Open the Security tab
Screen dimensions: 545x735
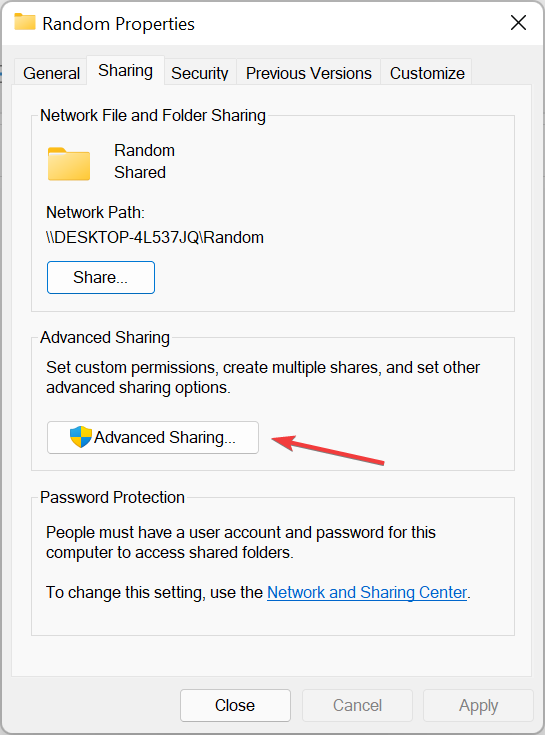click(200, 73)
